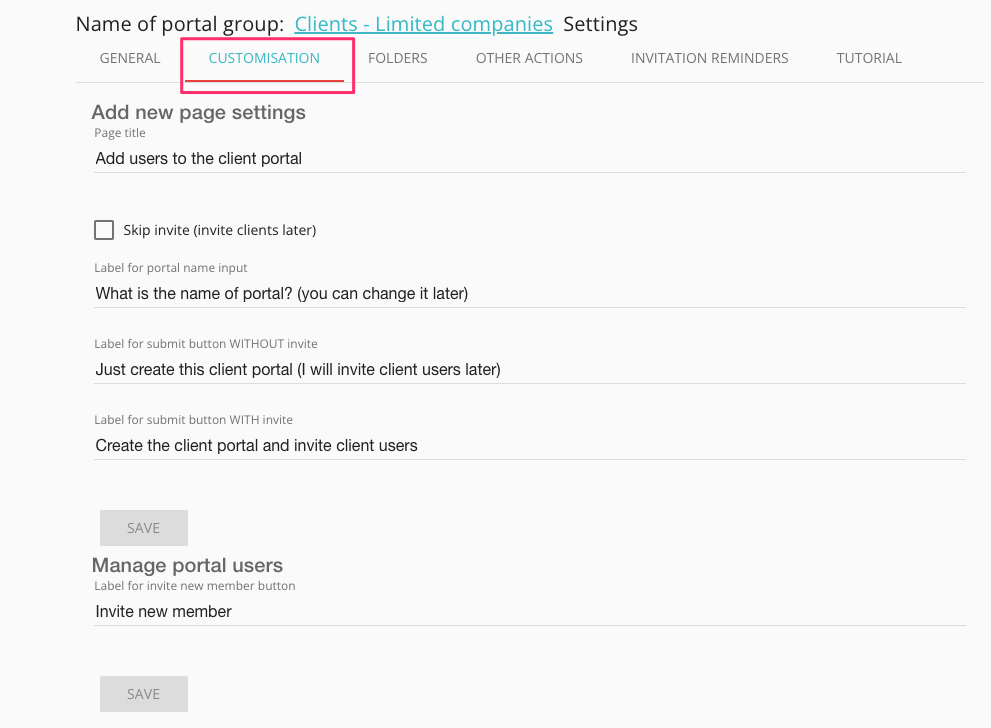Go to the Other Actions tab
Image resolution: width=991 pixels, height=728 pixels.
coord(529,58)
